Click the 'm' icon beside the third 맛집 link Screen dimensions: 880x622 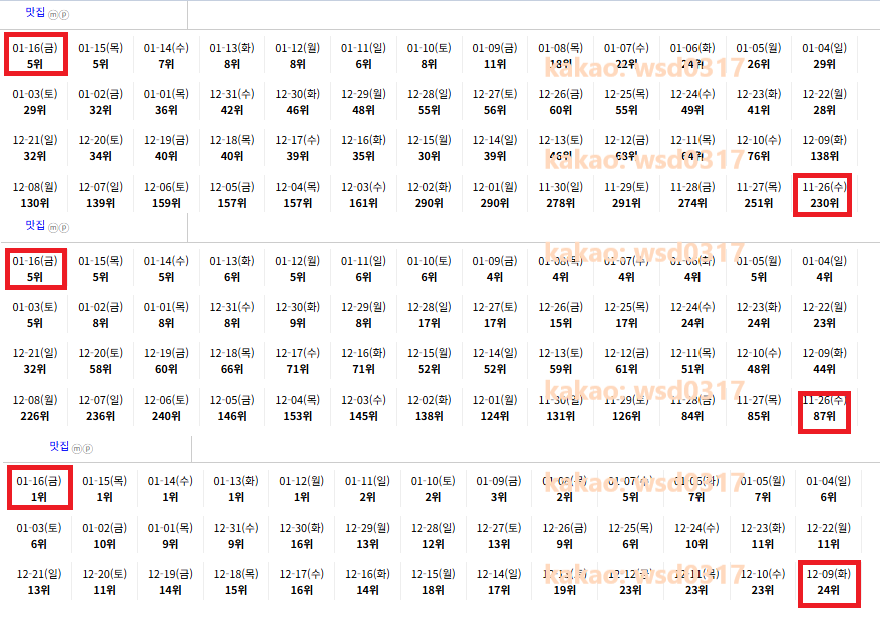(x=77, y=448)
